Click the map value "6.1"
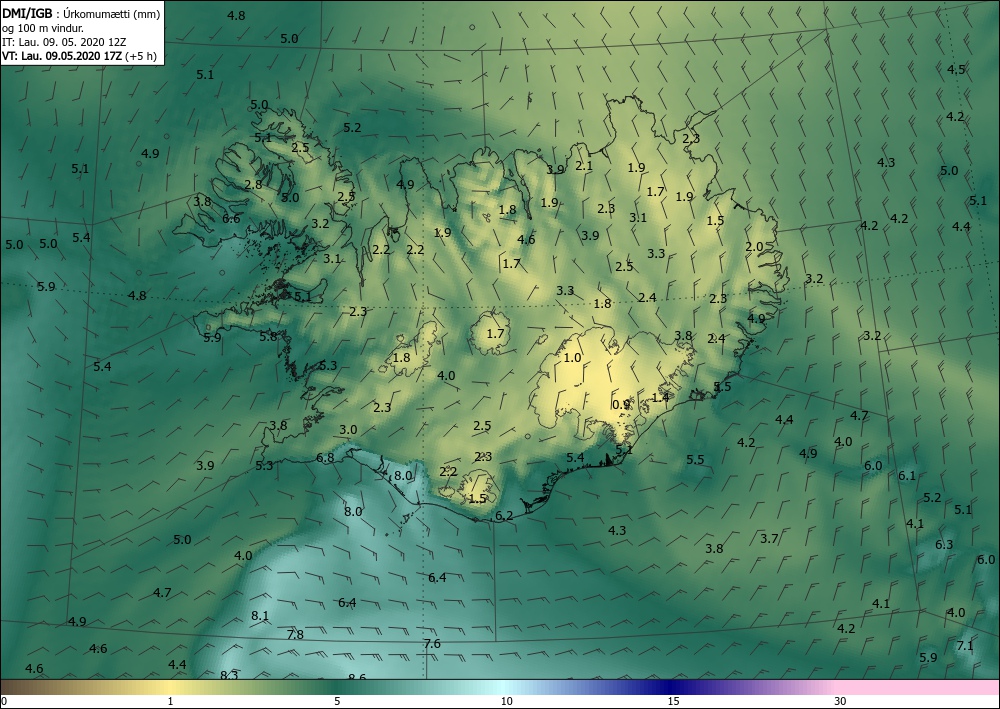1000x709 pixels. (x=907, y=476)
